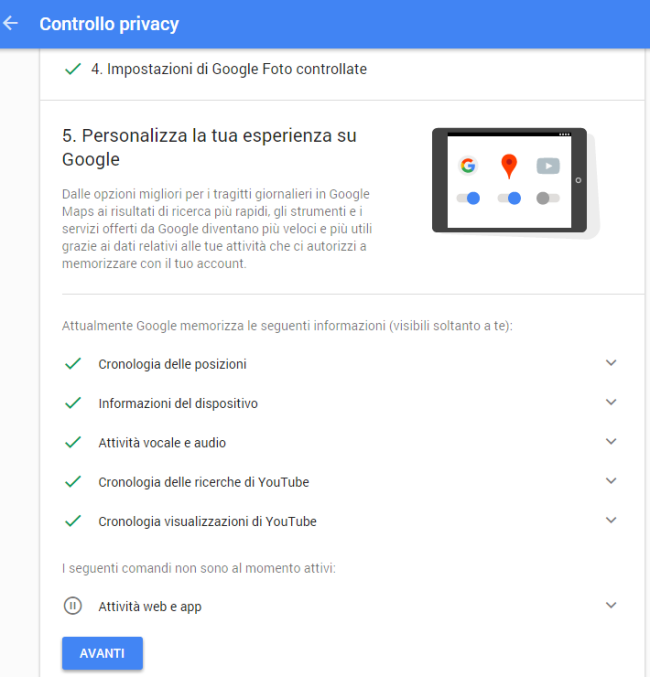This screenshot has height=677, width=650.
Task: Open step 4 Impostazioni di Google Foto
Action: (x=236, y=69)
